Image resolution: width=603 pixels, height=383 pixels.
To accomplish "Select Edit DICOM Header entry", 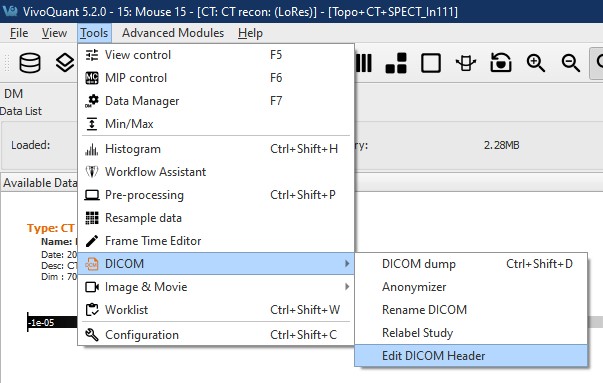I will (471, 356).
